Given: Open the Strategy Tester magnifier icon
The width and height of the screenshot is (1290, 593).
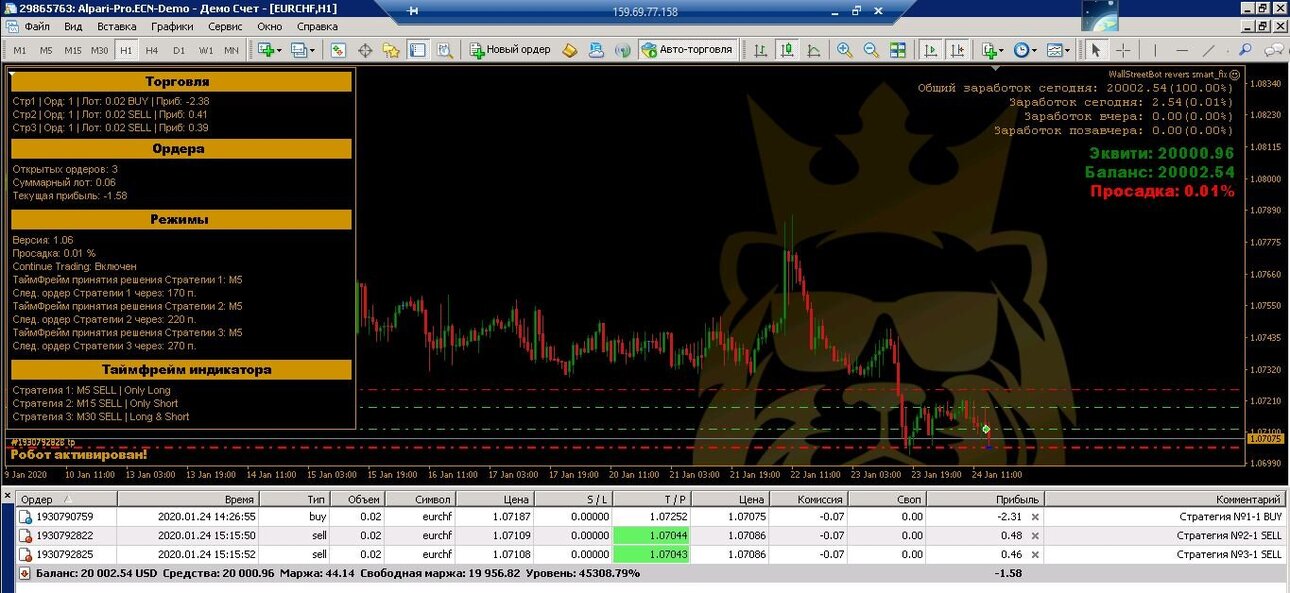Looking at the screenshot, I should [445, 50].
